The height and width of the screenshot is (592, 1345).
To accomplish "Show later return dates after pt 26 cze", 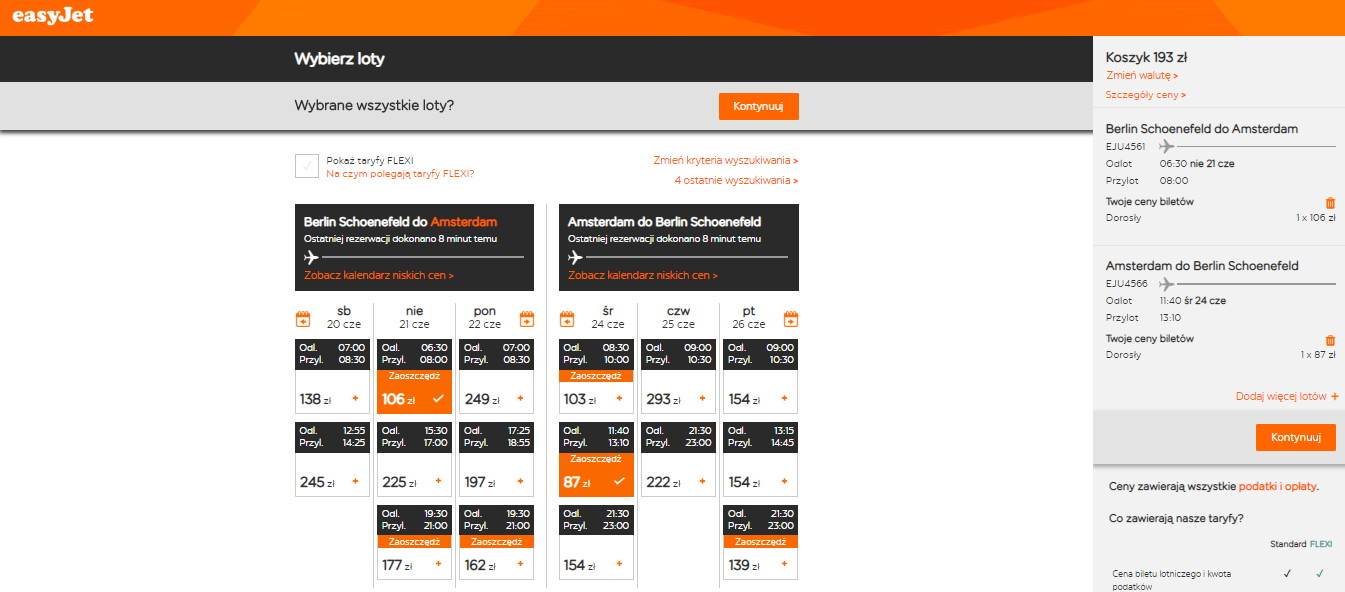I will click(790, 320).
